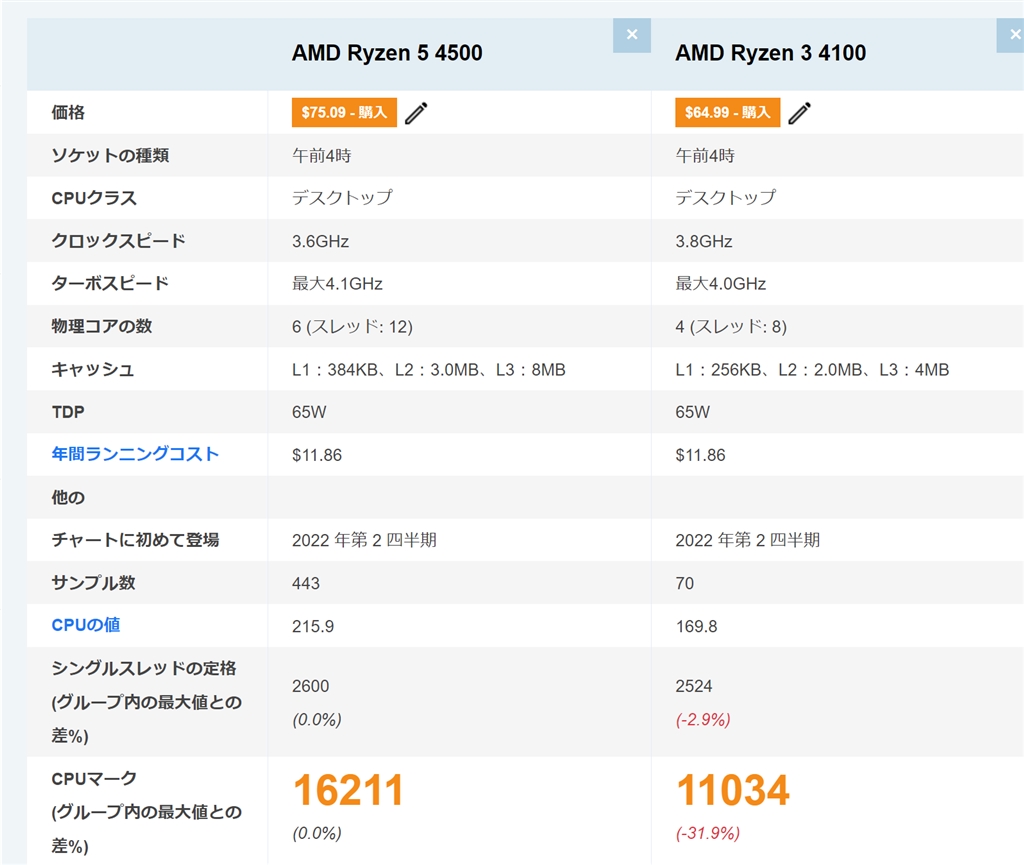Screen dimensions: 1024x865
Task: Click the サンプル数 row label
Action: pyautogui.click(x=93, y=583)
